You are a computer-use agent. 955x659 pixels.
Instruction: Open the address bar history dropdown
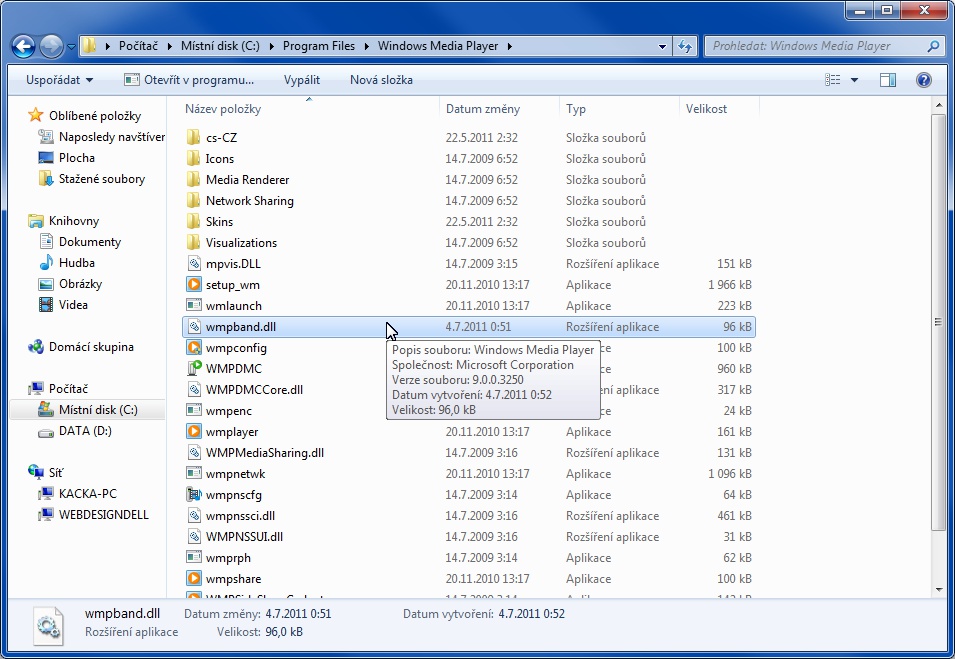click(662, 46)
